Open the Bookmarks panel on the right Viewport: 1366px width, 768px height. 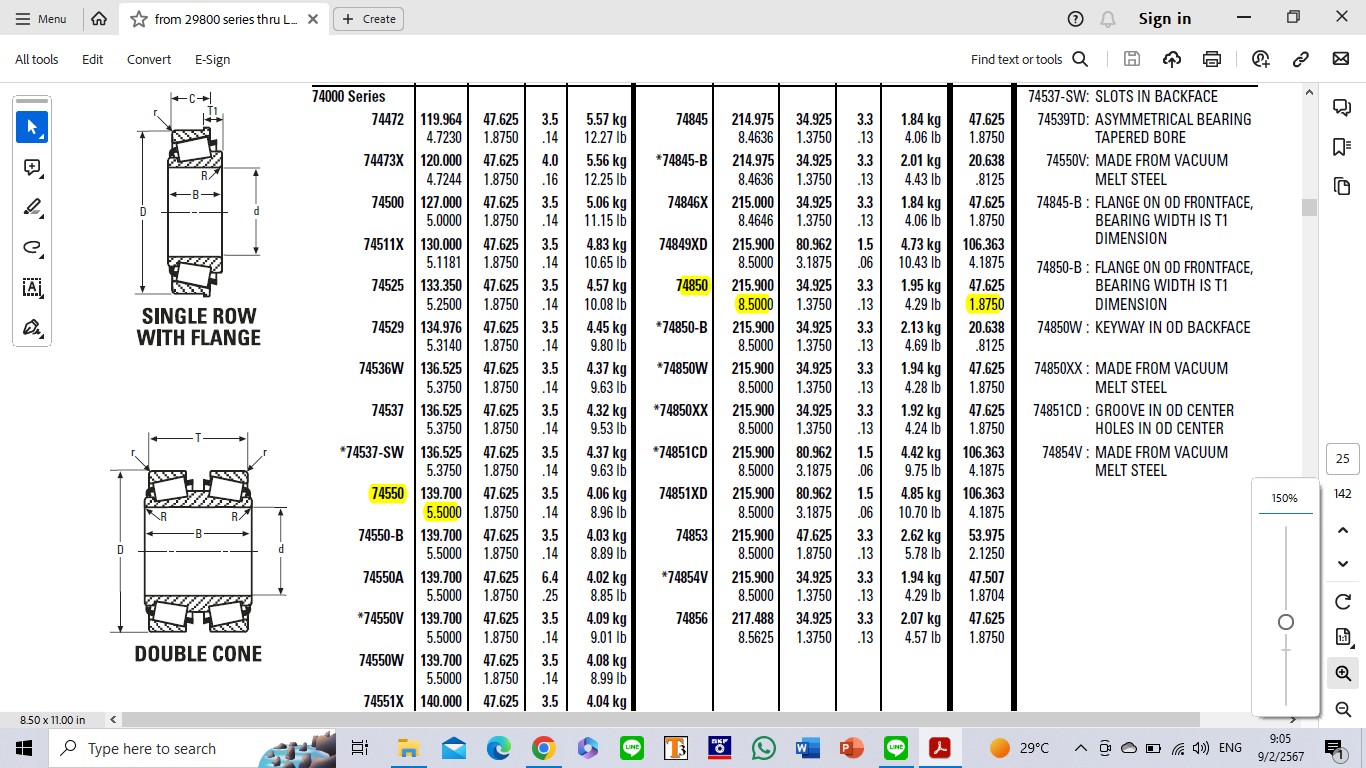1342,147
